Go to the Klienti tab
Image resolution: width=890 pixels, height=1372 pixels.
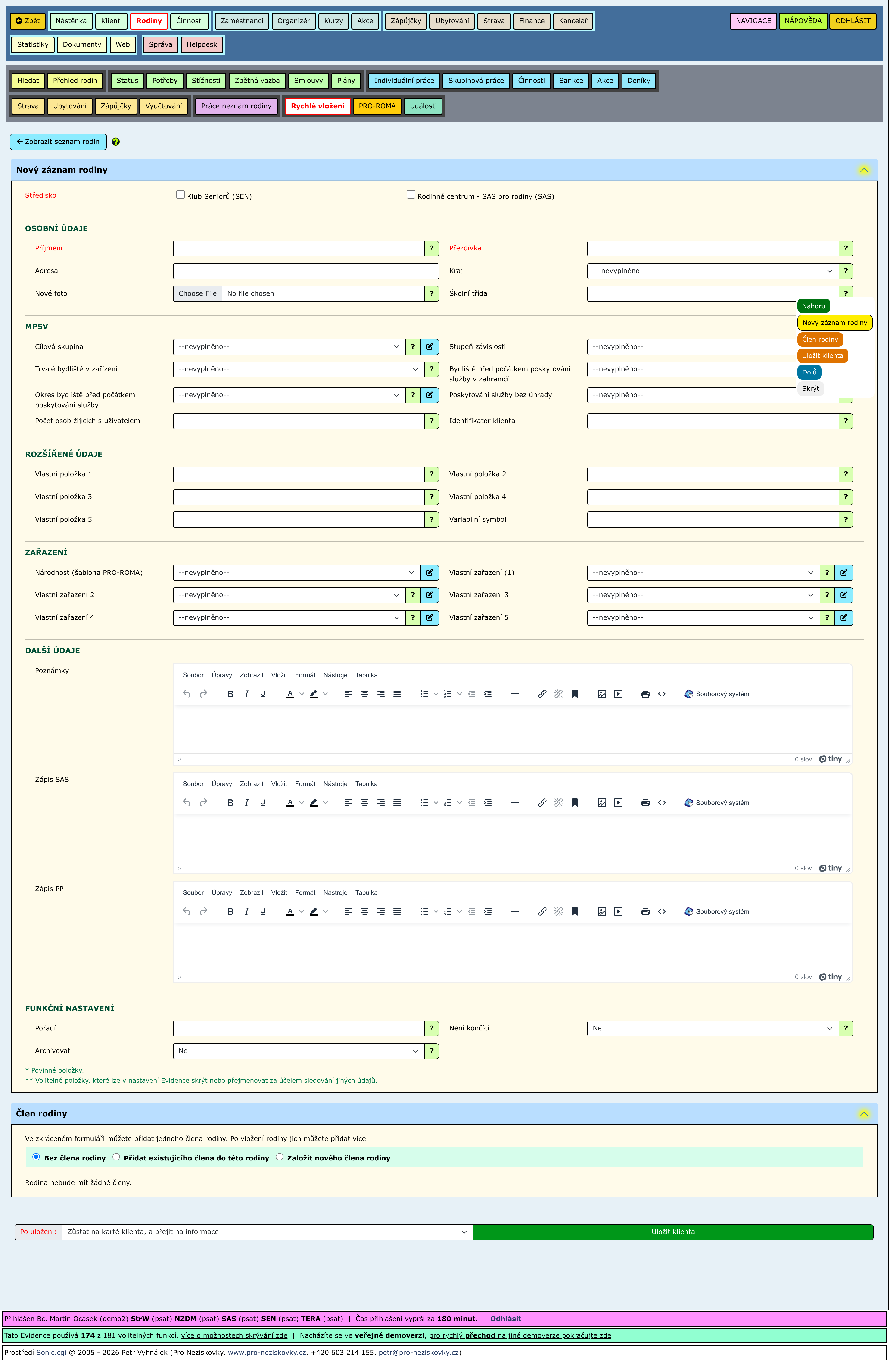(x=112, y=21)
